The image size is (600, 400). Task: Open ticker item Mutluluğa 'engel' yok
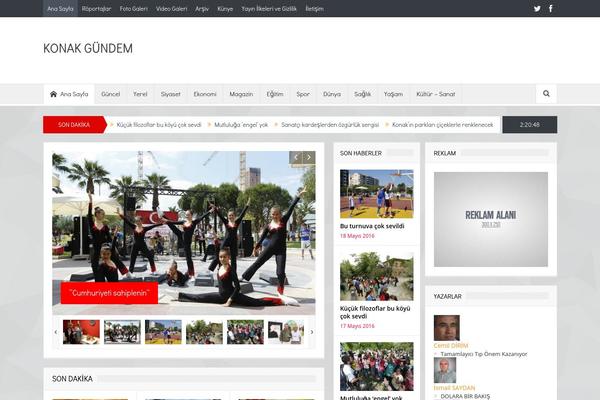(241, 125)
